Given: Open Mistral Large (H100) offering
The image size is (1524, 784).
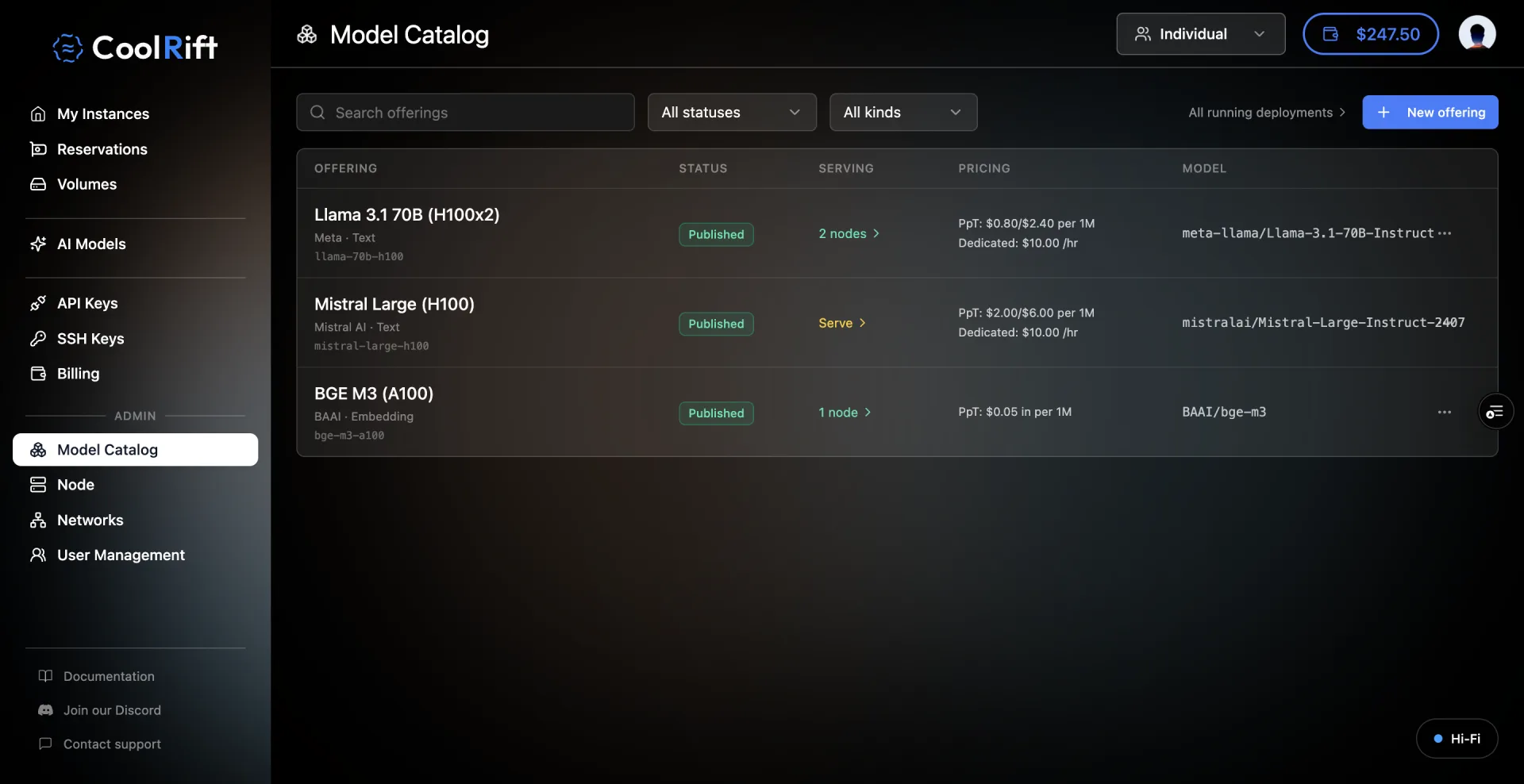Looking at the screenshot, I should 394,305.
